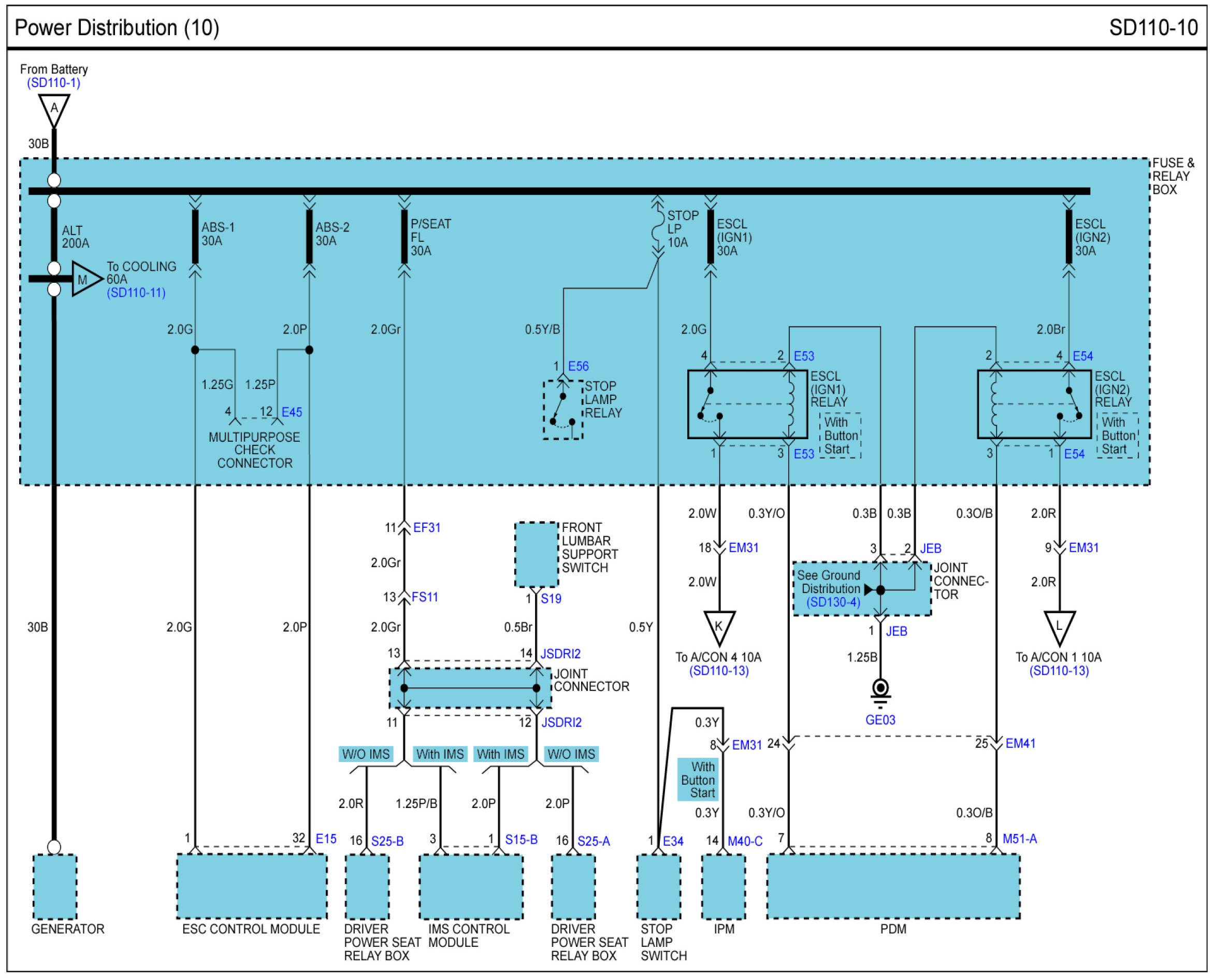Screen dimensions: 1214x980
Task: Click the EF31 connector label
Action: pyautogui.click(x=427, y=528)
